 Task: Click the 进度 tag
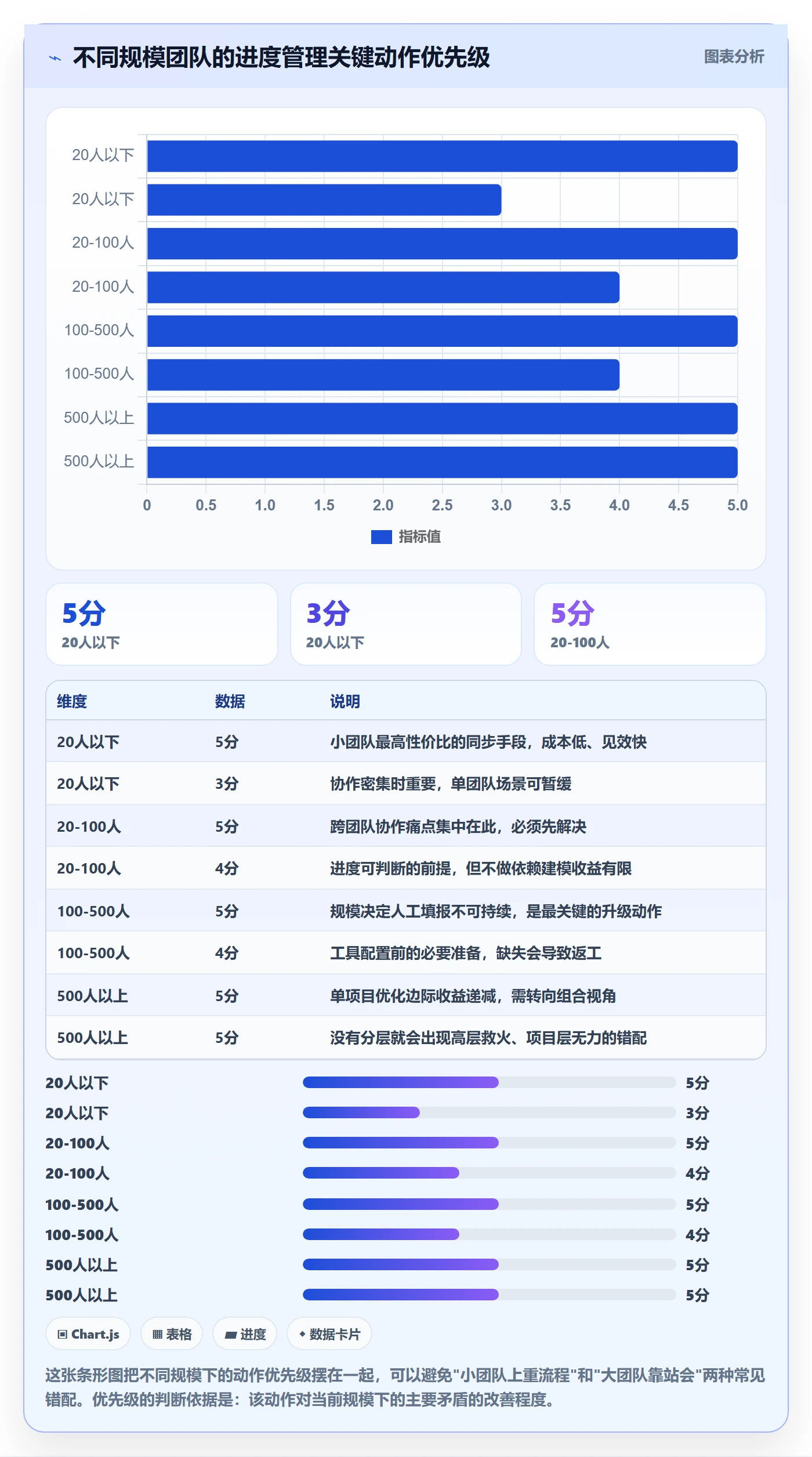click(x=245, y=1334)
